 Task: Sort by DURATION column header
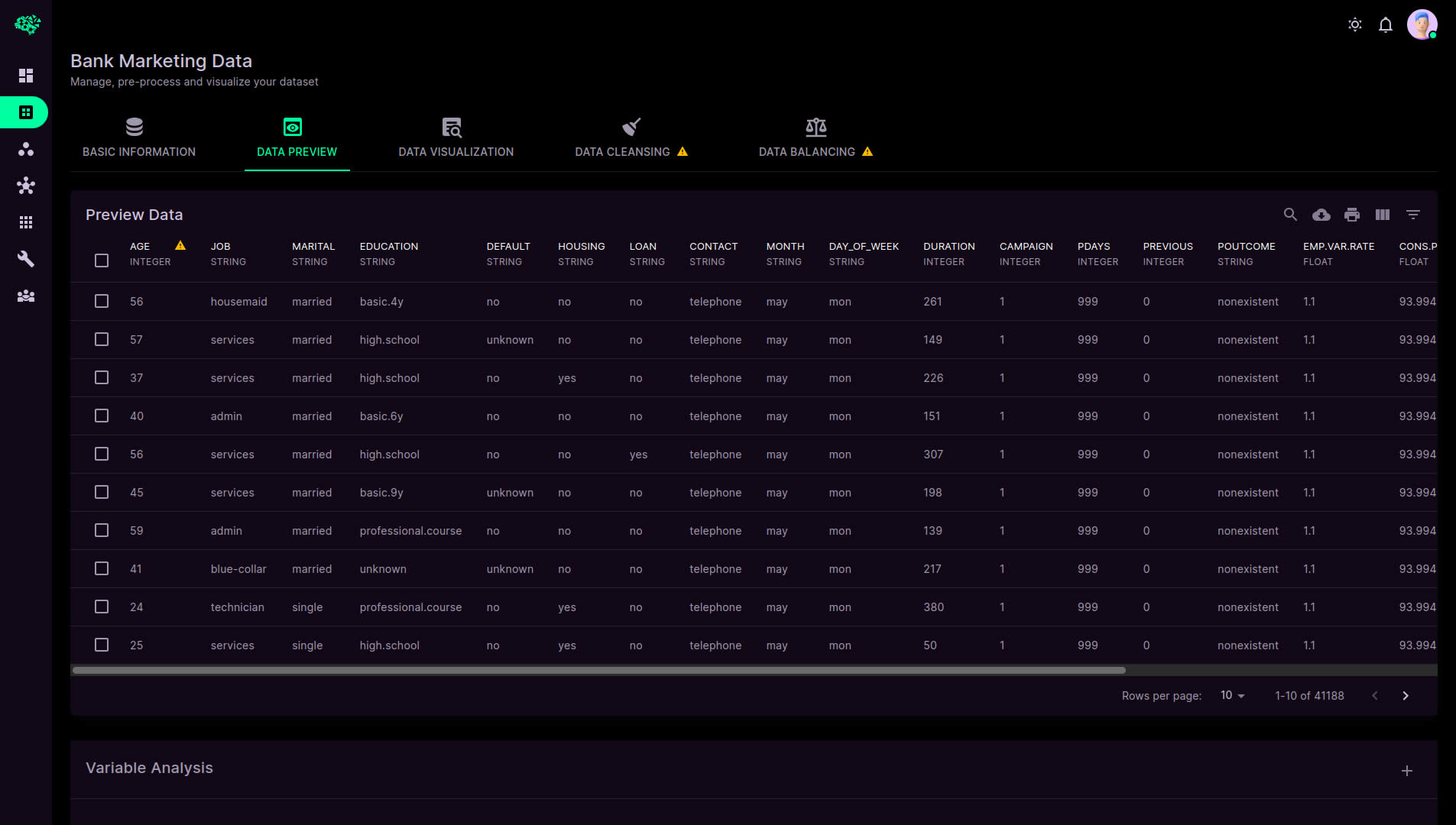(x=949, y=246)
